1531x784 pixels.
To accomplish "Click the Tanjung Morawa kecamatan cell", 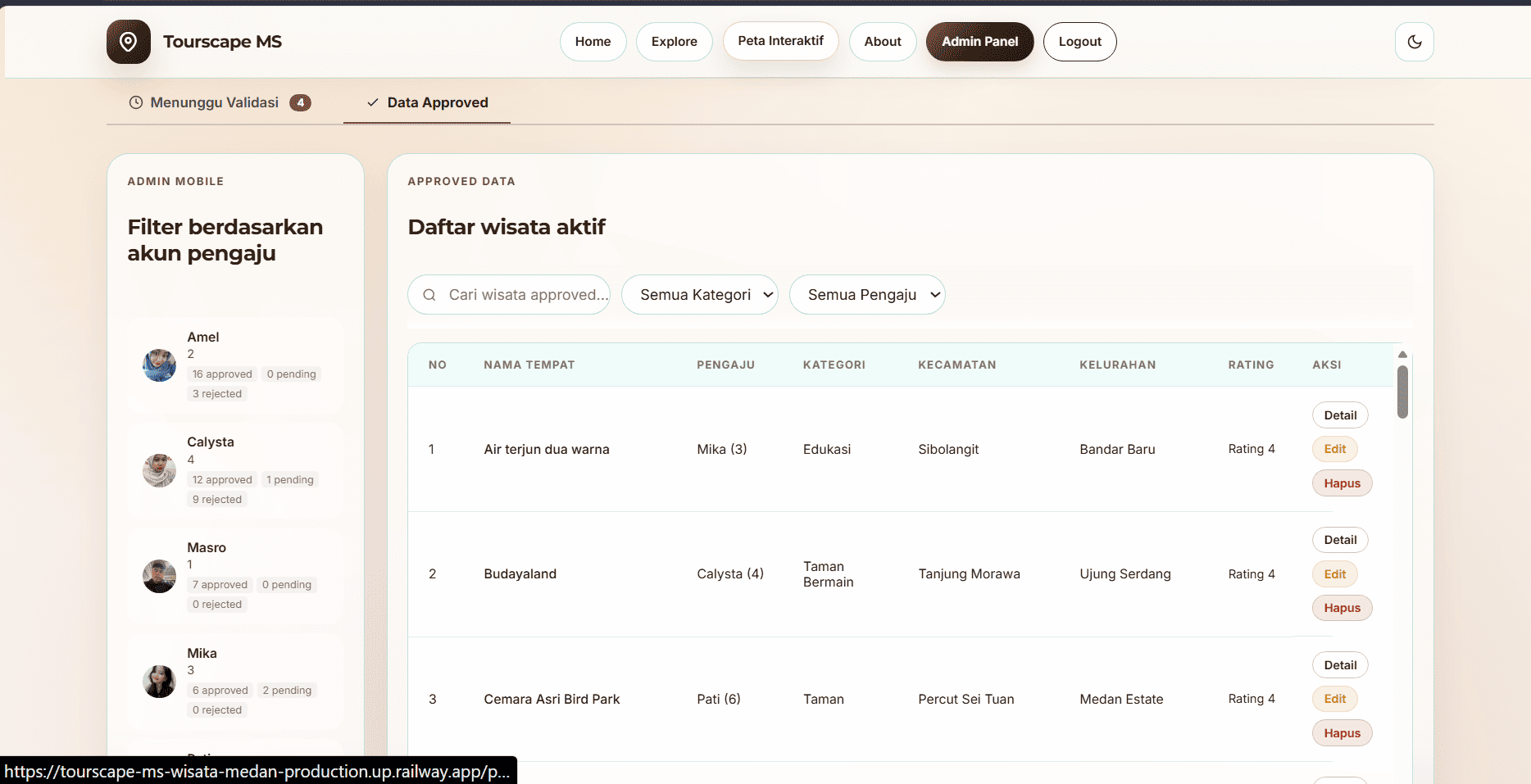I will pos(970,574).
